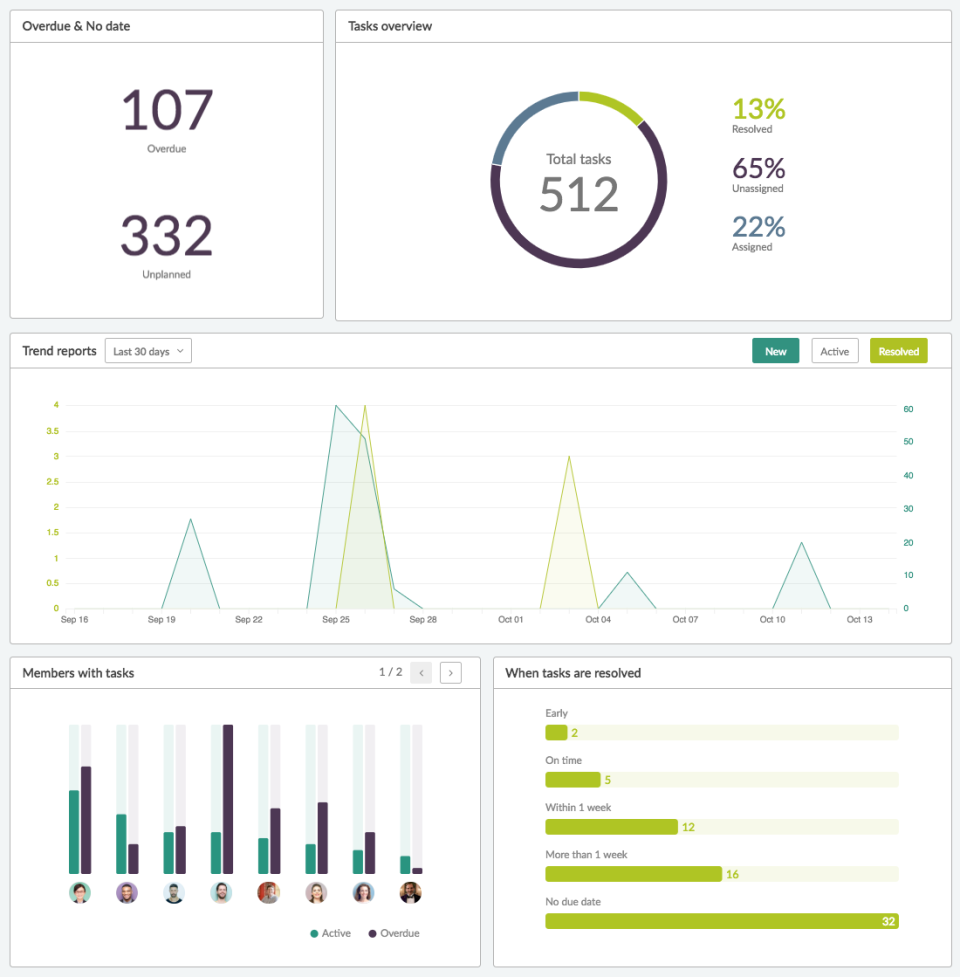This screenshot has height=977, width=960.
Task: Click the purple-background member avatar
Action: [x=126, y=892]
